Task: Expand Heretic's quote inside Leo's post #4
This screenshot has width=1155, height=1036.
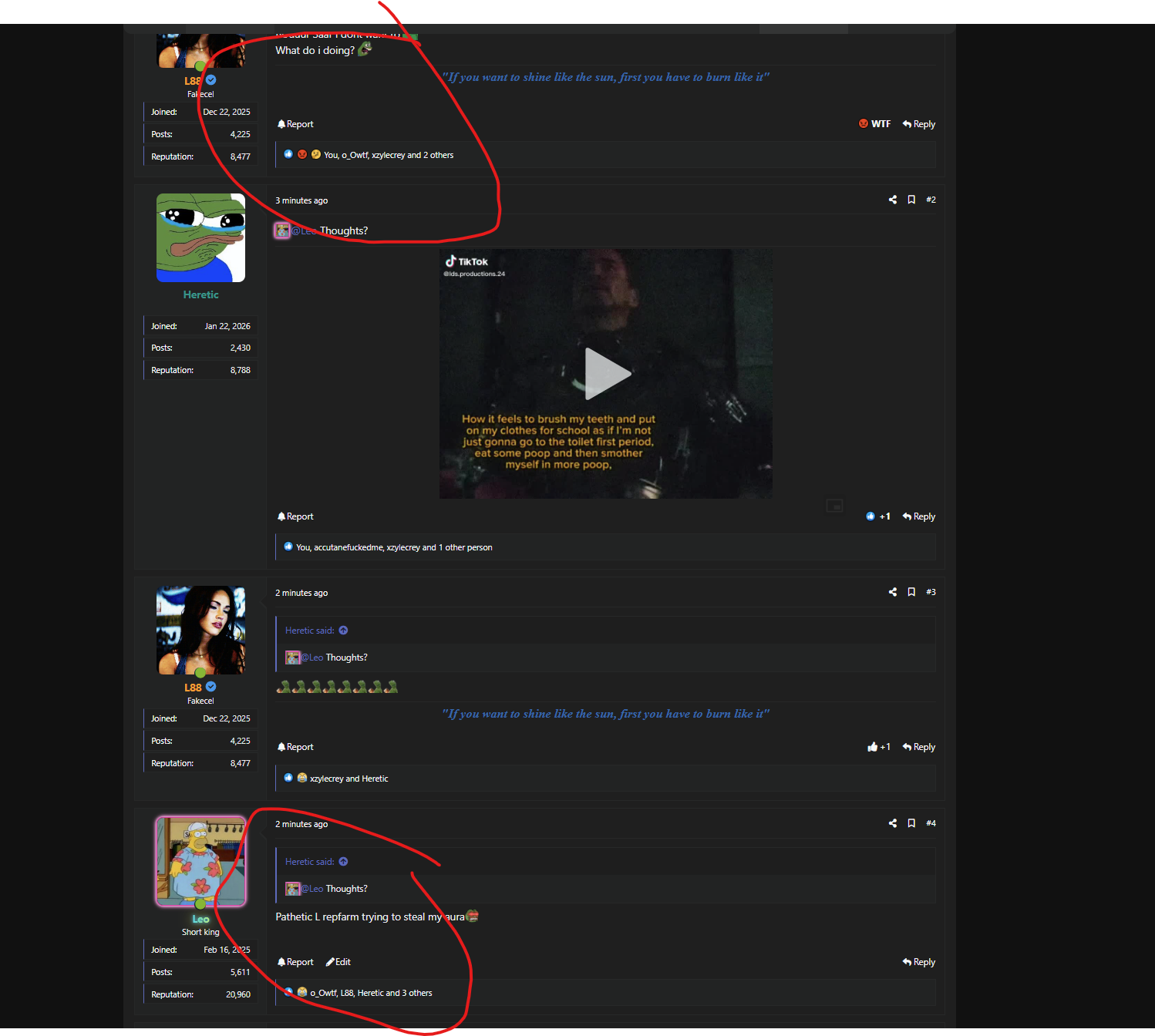Action: click(x=344, y=861)
